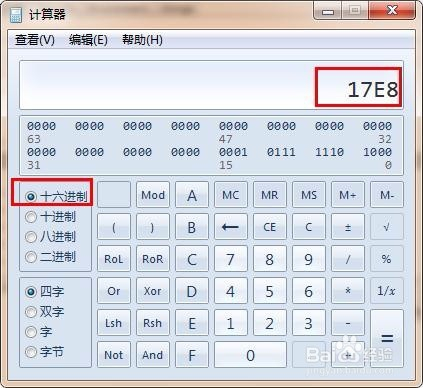Click the hex digit B key
Viewport: 423px width, 388px height.
click(x=192, y=227)
